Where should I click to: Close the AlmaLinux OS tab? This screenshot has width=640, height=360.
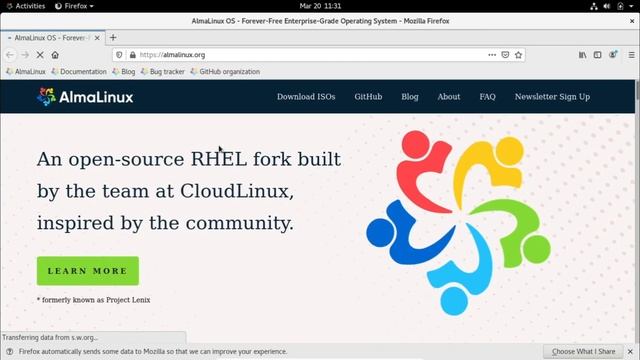(x=97, y=38)
